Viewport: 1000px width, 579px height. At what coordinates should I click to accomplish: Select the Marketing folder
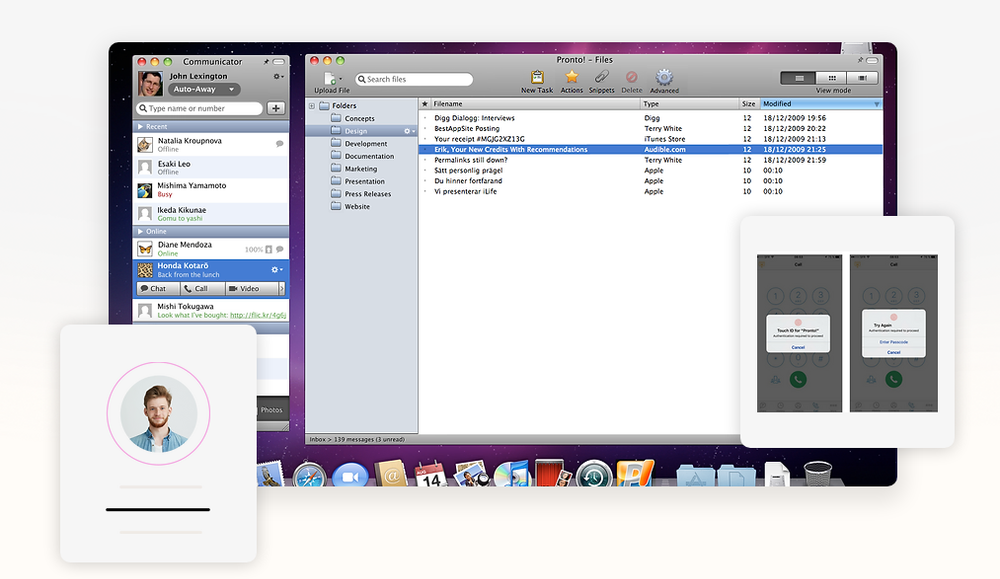[x=361, y=169]
